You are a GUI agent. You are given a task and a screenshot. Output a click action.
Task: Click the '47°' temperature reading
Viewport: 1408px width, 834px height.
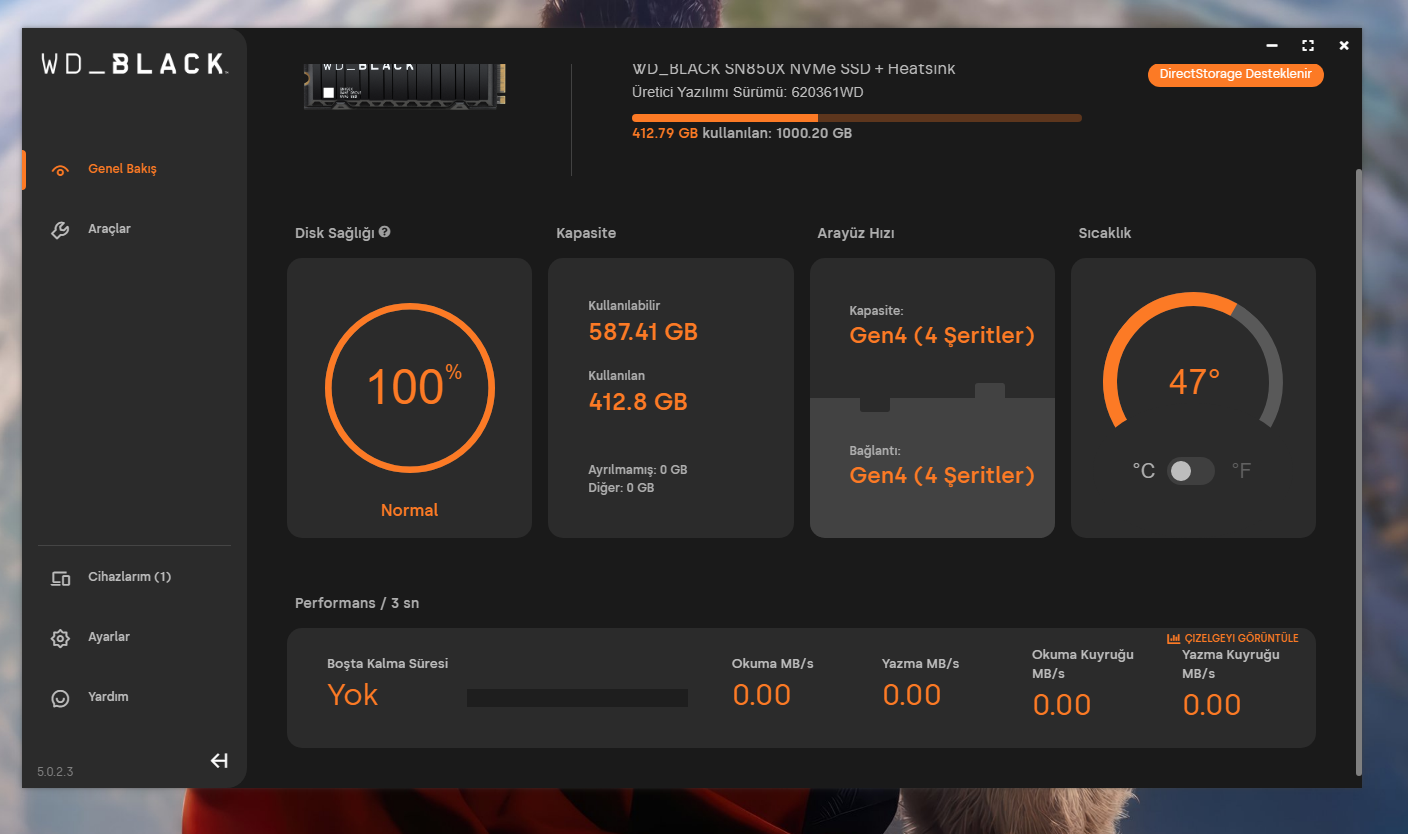(1194, 382)
